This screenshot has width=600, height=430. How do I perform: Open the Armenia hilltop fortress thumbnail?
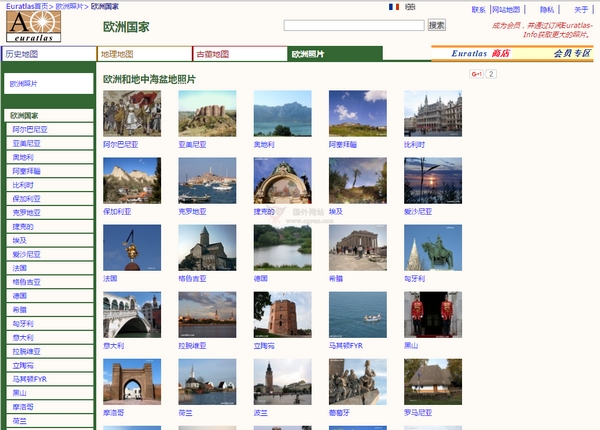[x=207, y=113]
